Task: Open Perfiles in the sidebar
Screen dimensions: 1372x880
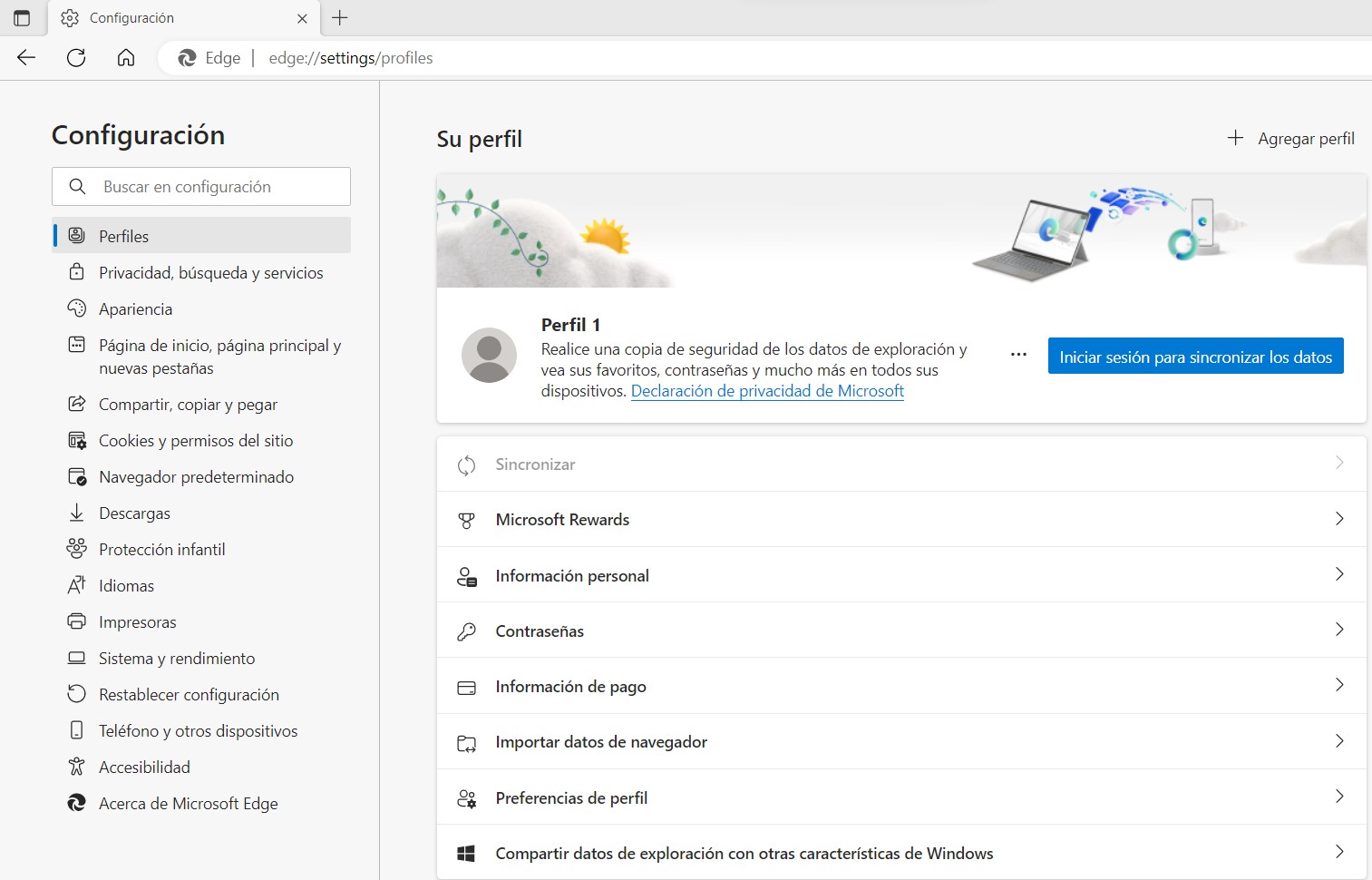Action: 201,236
